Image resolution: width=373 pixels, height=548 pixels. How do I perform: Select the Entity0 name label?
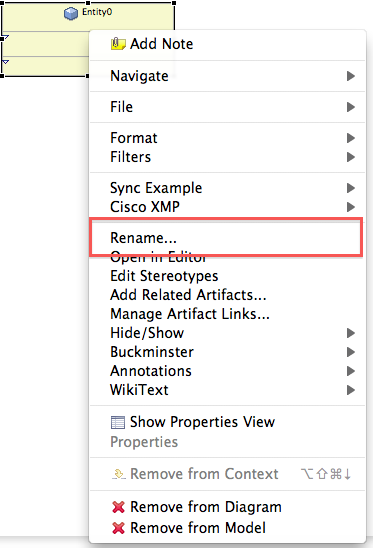click(97, 12)
